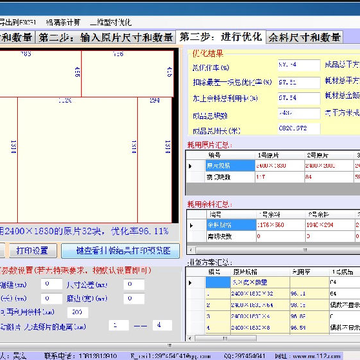The width and height of the screenshot is (360, 360).
Task: Open the 第二步 输入原片尺寸和数量 tab
Action: click(x=106, y=37)
